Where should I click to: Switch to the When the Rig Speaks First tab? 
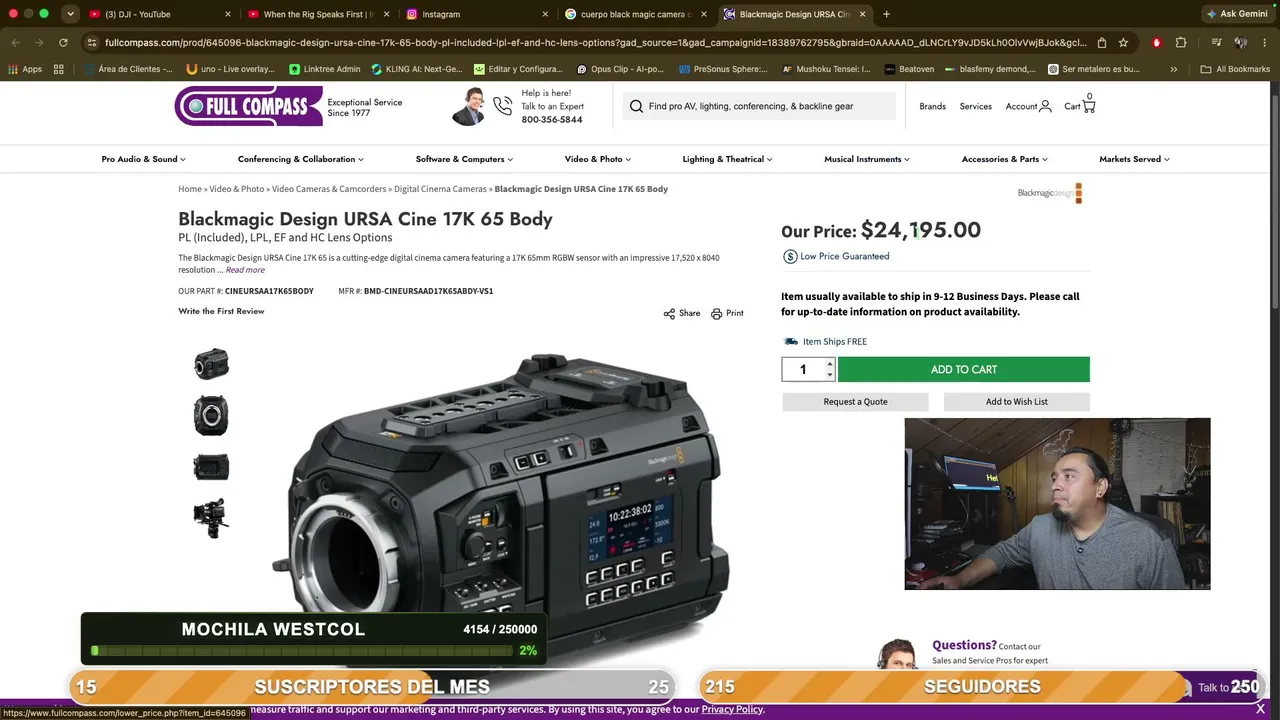click(317, 14)
